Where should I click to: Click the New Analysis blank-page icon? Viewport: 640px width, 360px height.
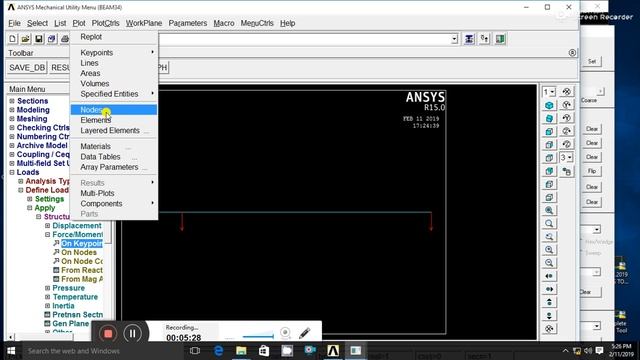[12, 39]
